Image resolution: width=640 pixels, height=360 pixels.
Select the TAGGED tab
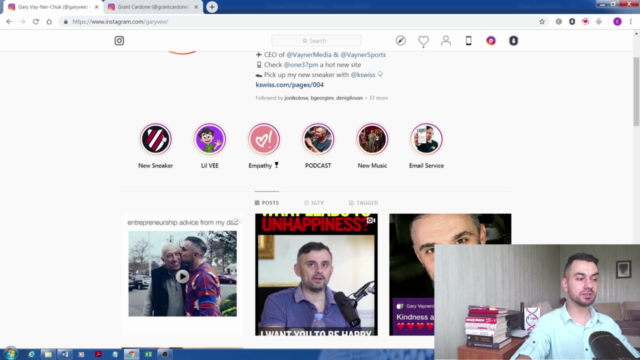[x=363, y=202]
